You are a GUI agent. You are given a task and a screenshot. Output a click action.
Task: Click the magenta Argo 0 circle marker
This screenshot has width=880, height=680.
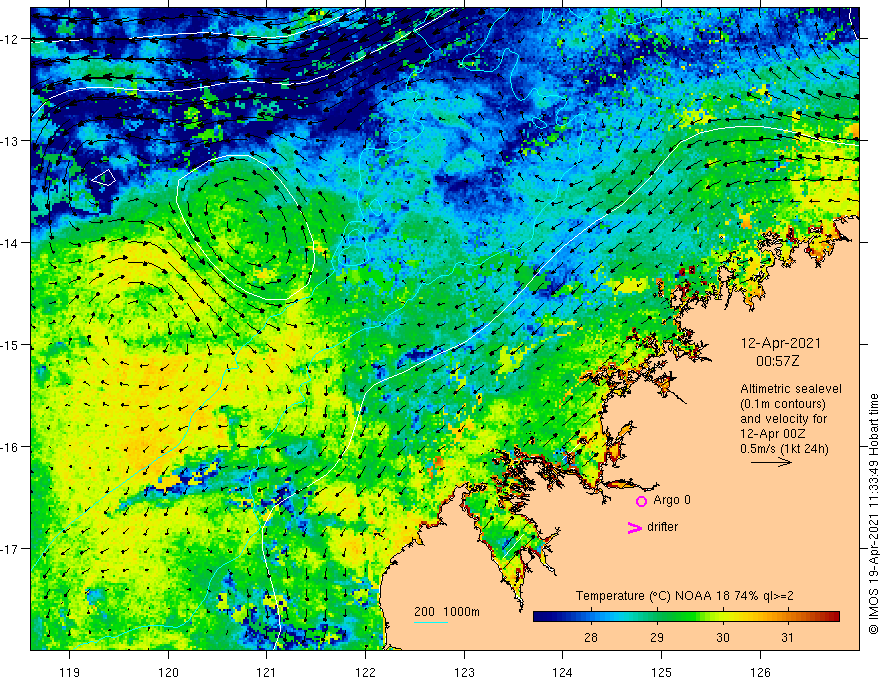pos(641,501)
